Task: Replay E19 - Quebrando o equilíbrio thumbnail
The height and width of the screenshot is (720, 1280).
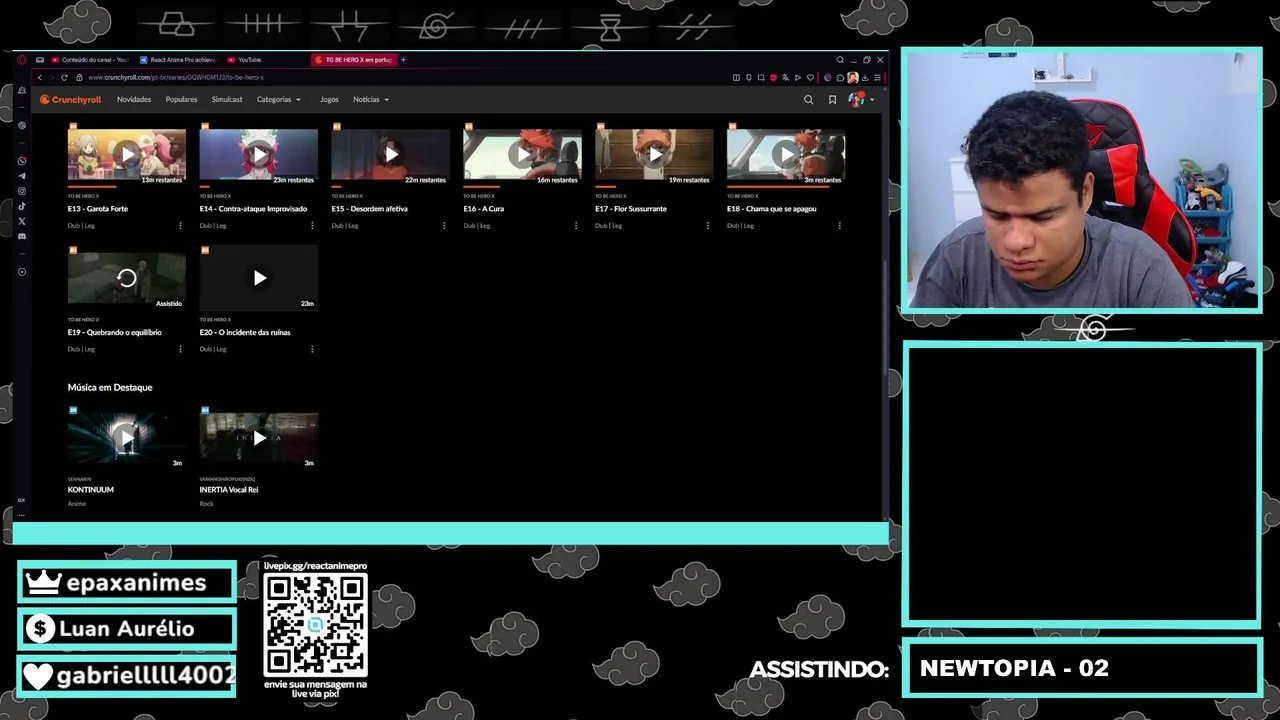Action: (127, 278)
